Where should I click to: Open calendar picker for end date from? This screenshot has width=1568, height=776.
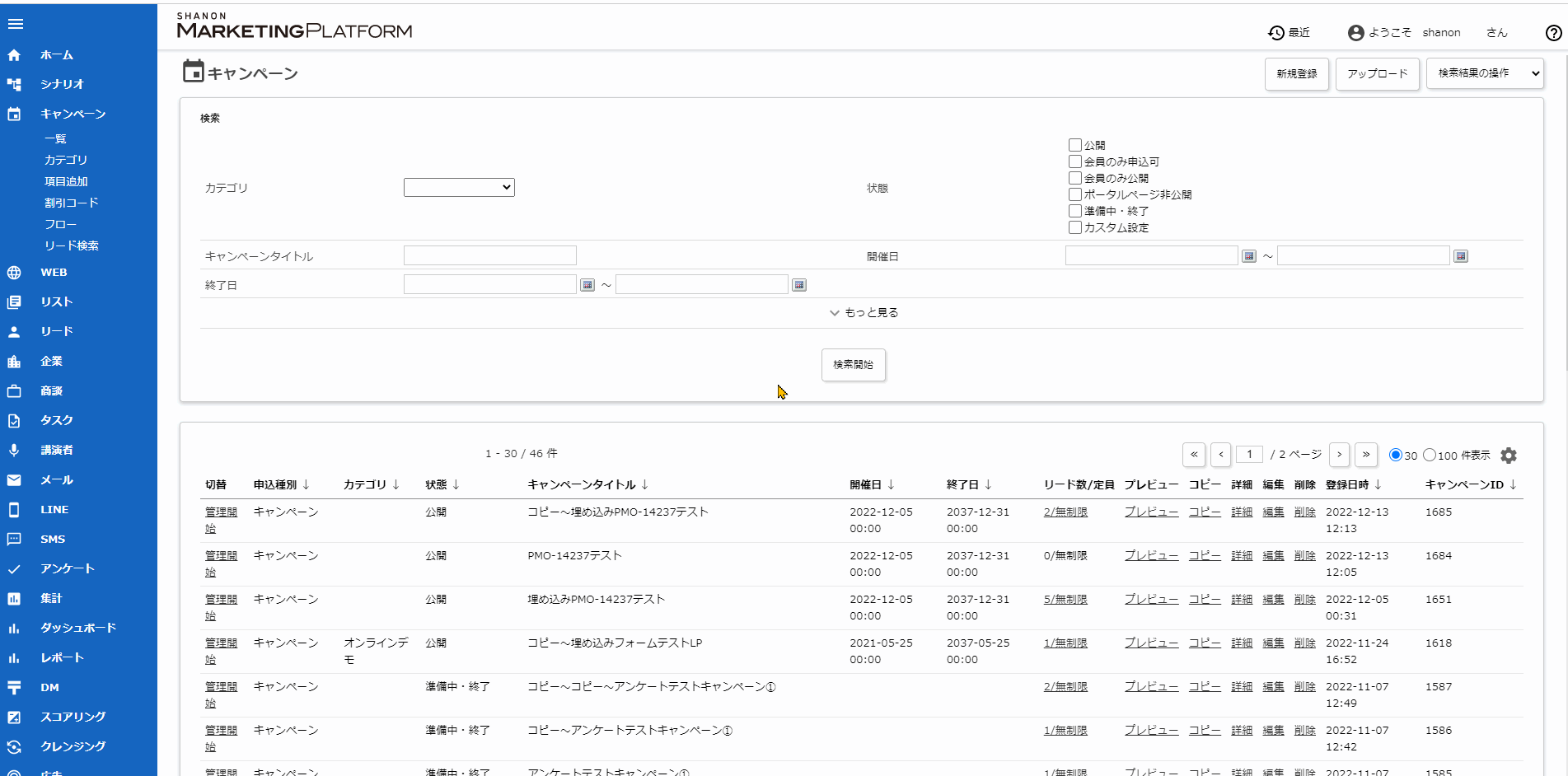pyautogui.click(x=587, y=285)
